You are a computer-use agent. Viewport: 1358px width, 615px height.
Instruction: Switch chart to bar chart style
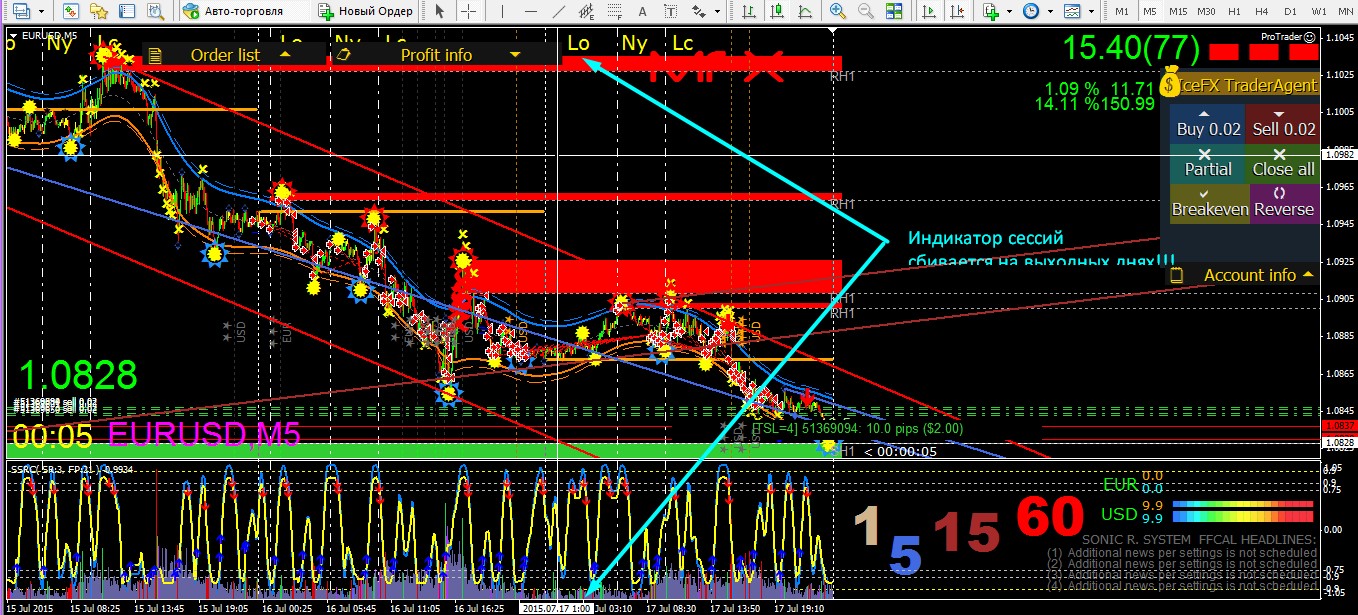pyautogui.click(x=748, y=11)
